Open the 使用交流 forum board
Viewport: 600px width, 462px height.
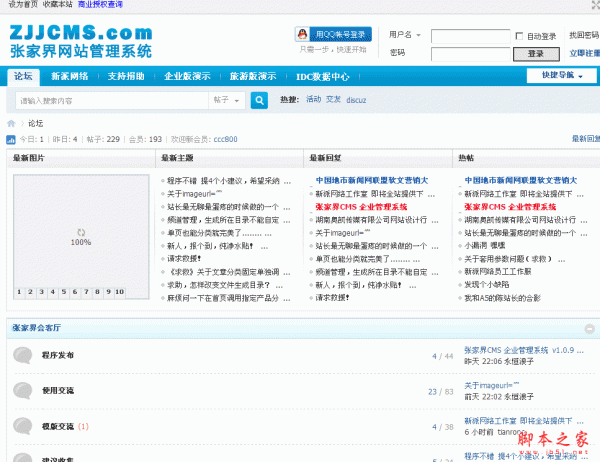pos(58,391)
